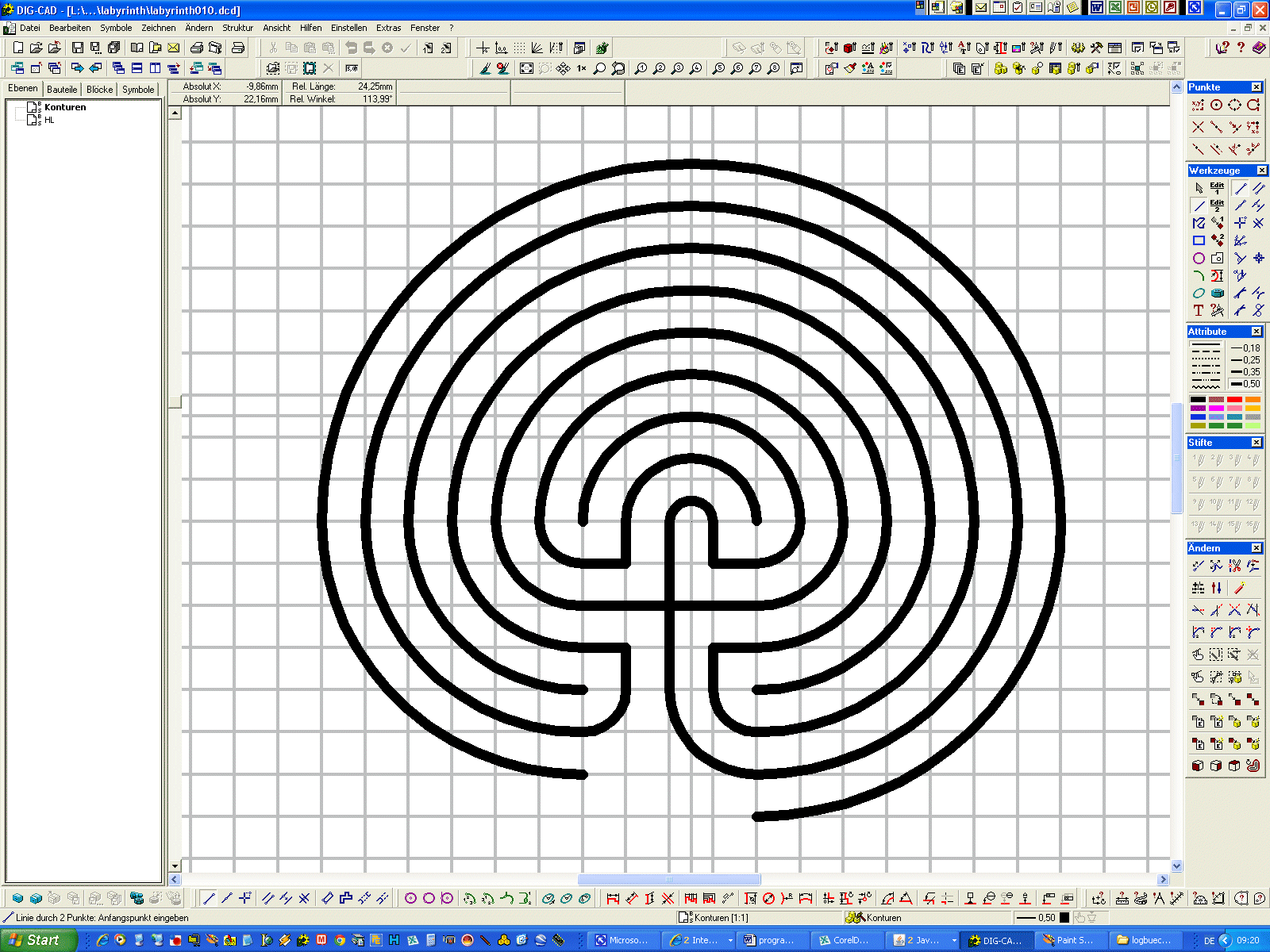This screenshot has height=952, width=1270.
Task: Click the pen icon in Ändern panel
Action: pos(1239,588)
